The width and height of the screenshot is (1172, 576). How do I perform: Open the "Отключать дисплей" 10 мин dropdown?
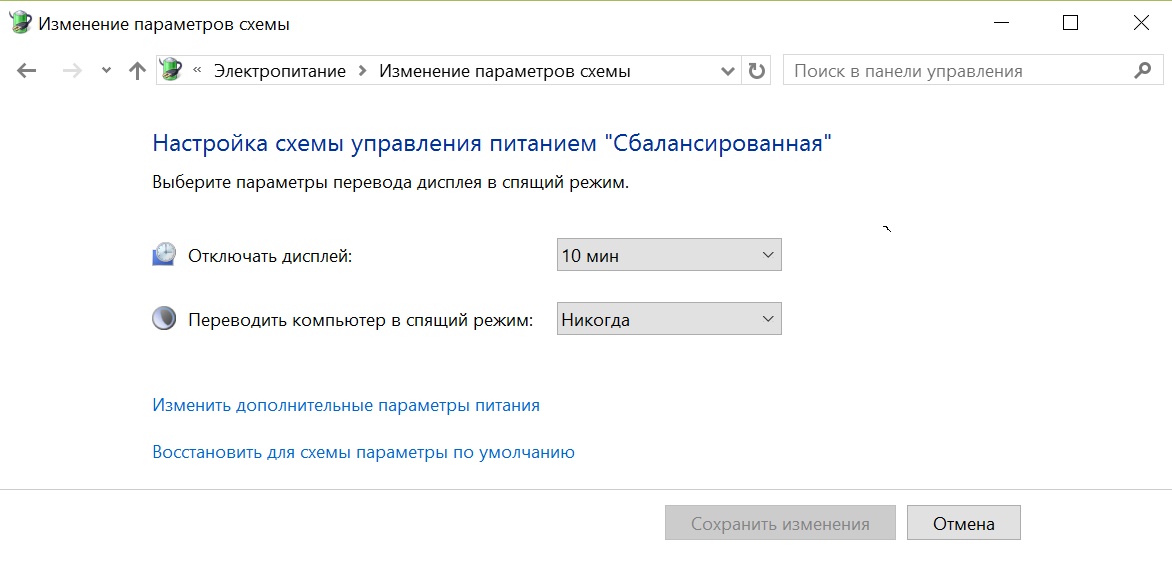click(668, 255)
